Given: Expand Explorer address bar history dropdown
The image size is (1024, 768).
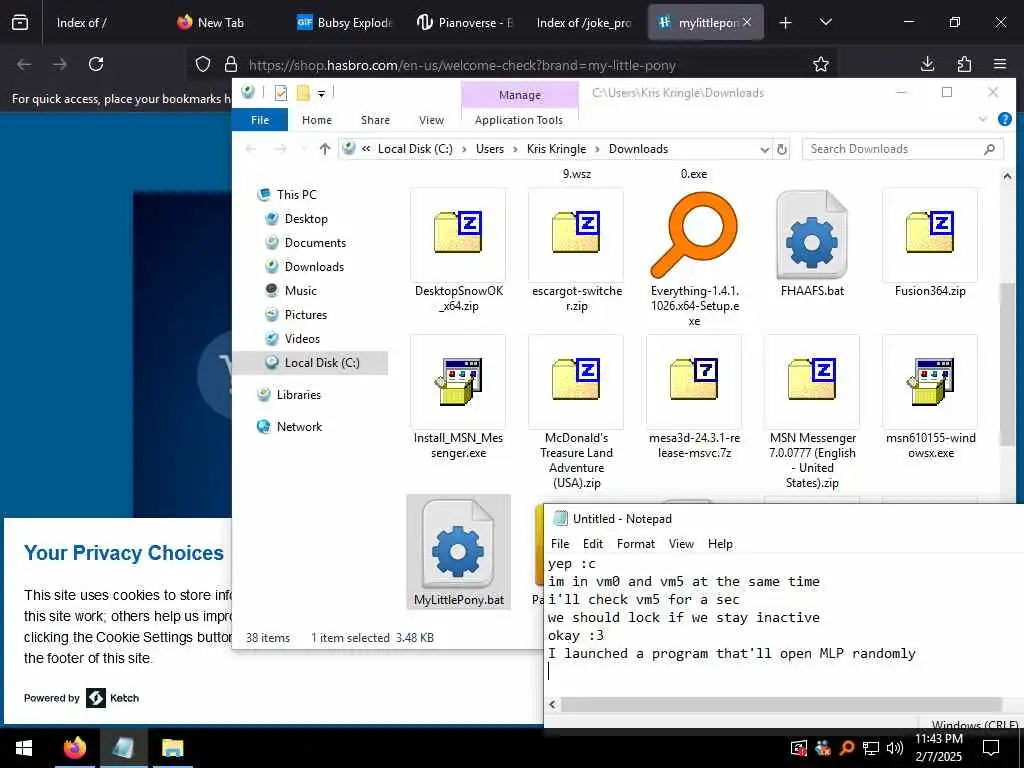Looking at the screenshot, I should [764, 150].
